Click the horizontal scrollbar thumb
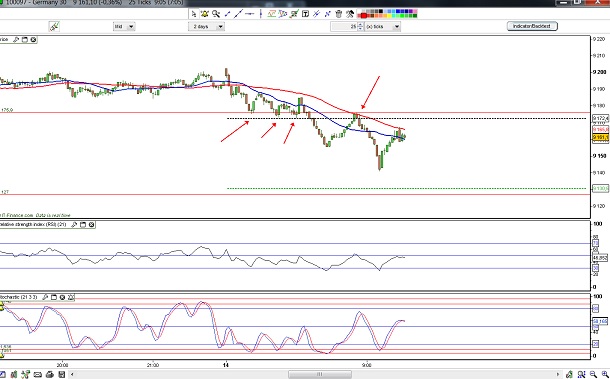The width and height of the screenshot is (610, 379). pos(320,374)
